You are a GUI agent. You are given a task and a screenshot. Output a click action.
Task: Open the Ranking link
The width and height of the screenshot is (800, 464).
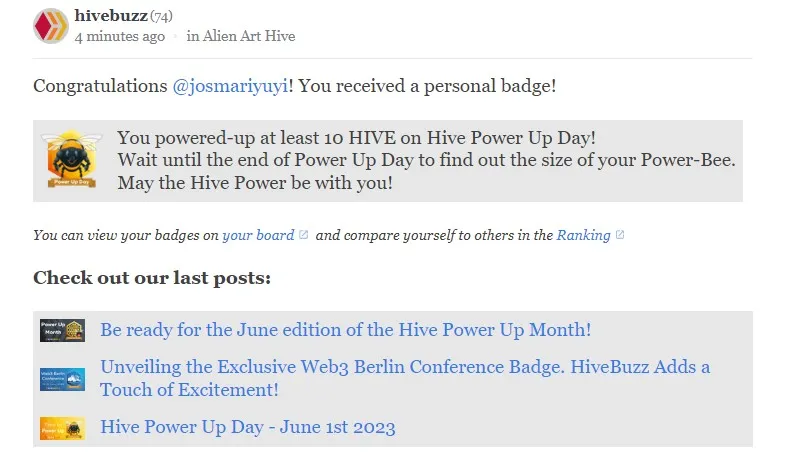[583, 236]
